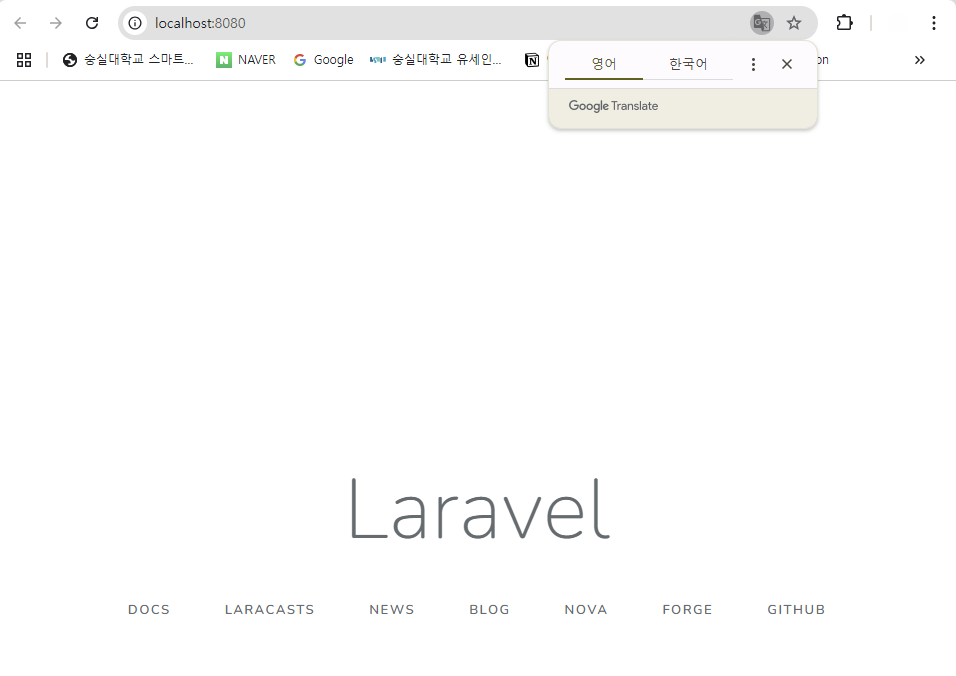Click the browser forward arrow
Viewport: 956px width, 676px height.
[x=55, y=23]
